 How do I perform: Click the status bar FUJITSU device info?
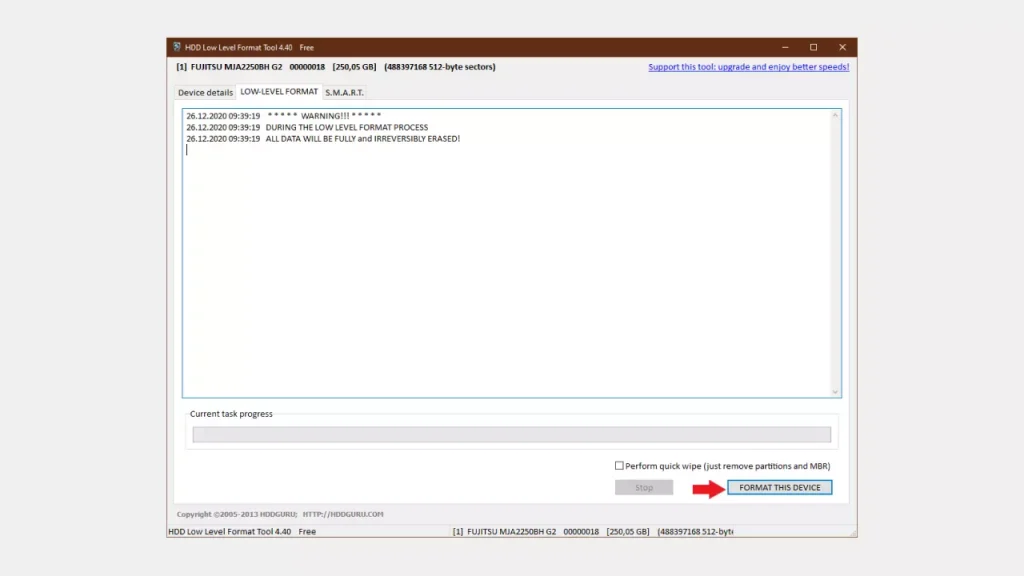coord(593,532)
